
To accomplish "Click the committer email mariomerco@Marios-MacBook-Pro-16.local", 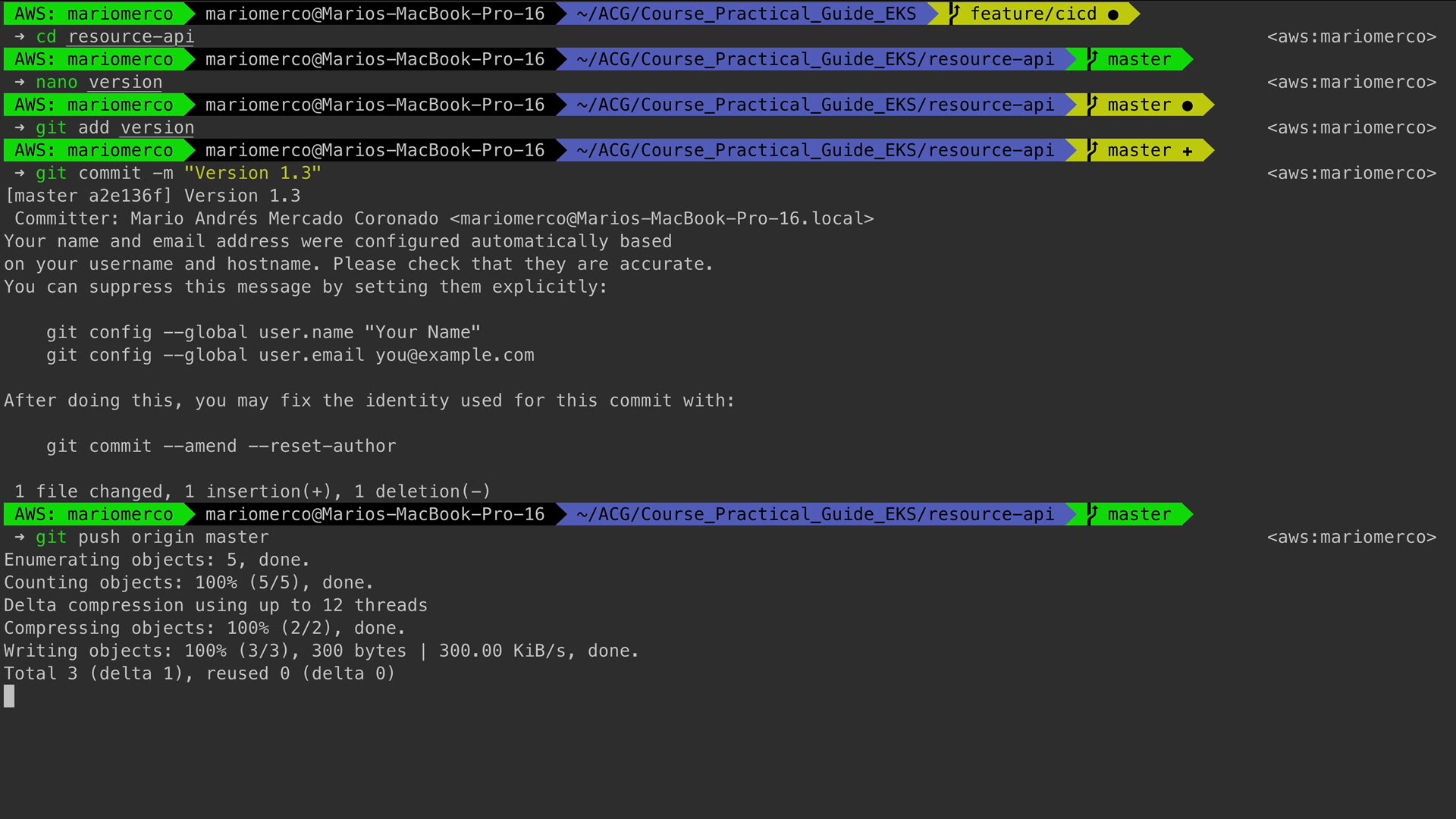I will [x=661, y=218].
